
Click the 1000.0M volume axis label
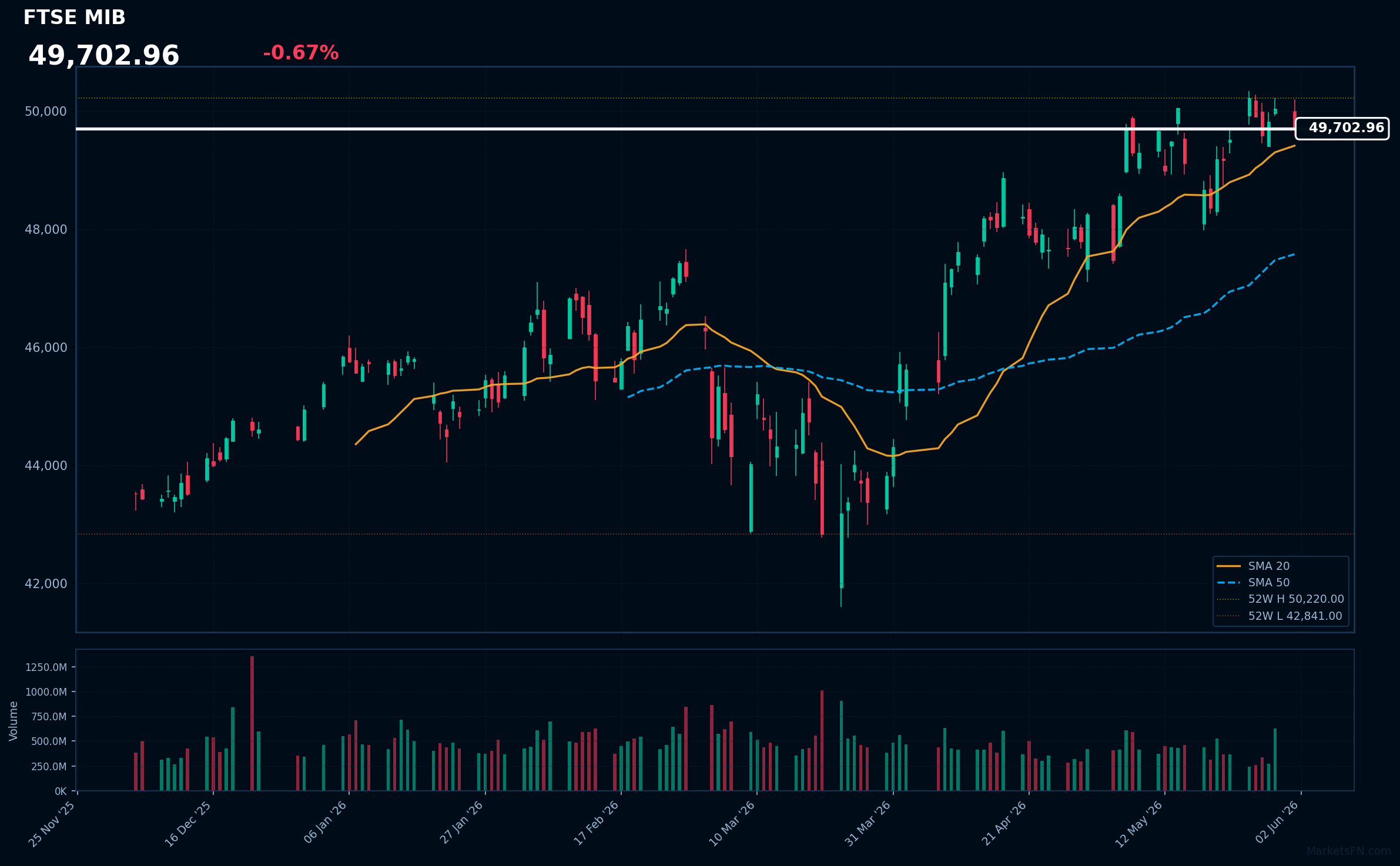tap(46, 692)
